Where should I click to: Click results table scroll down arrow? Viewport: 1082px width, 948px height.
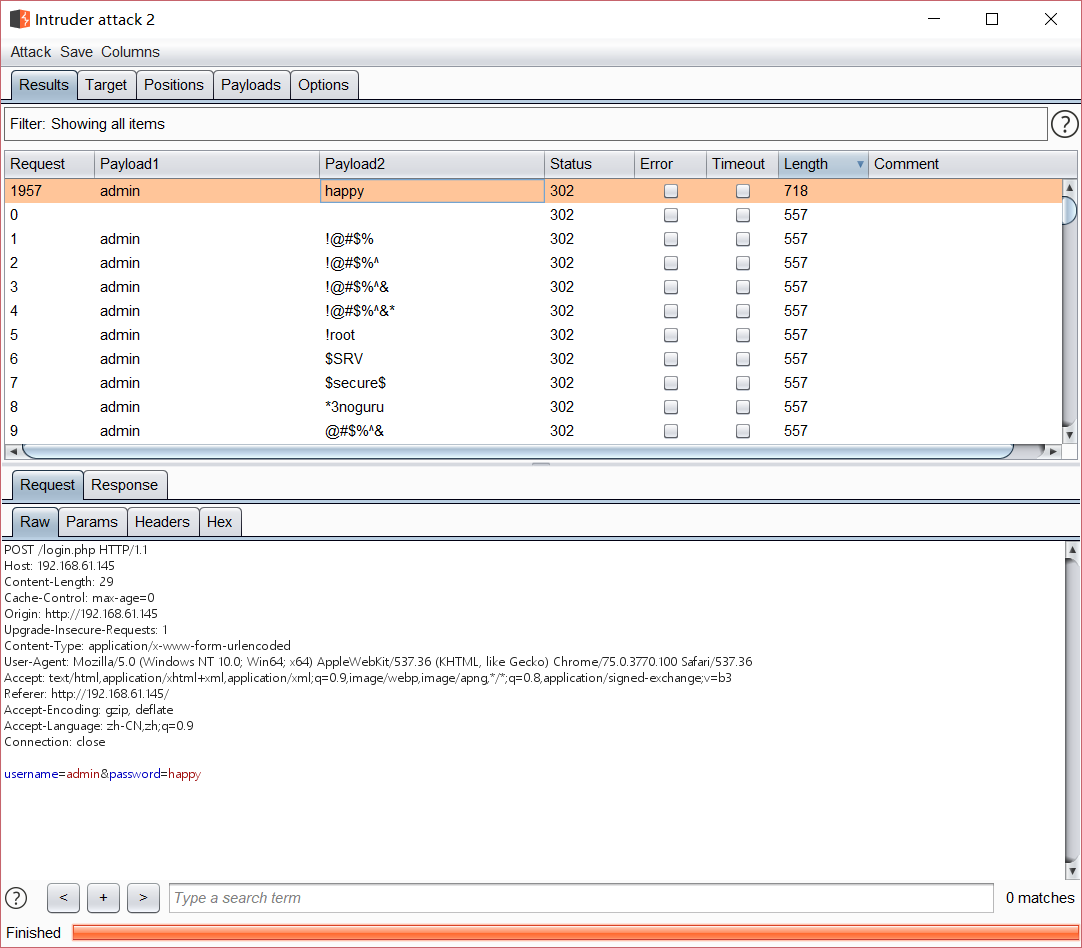pos(1070,435)
